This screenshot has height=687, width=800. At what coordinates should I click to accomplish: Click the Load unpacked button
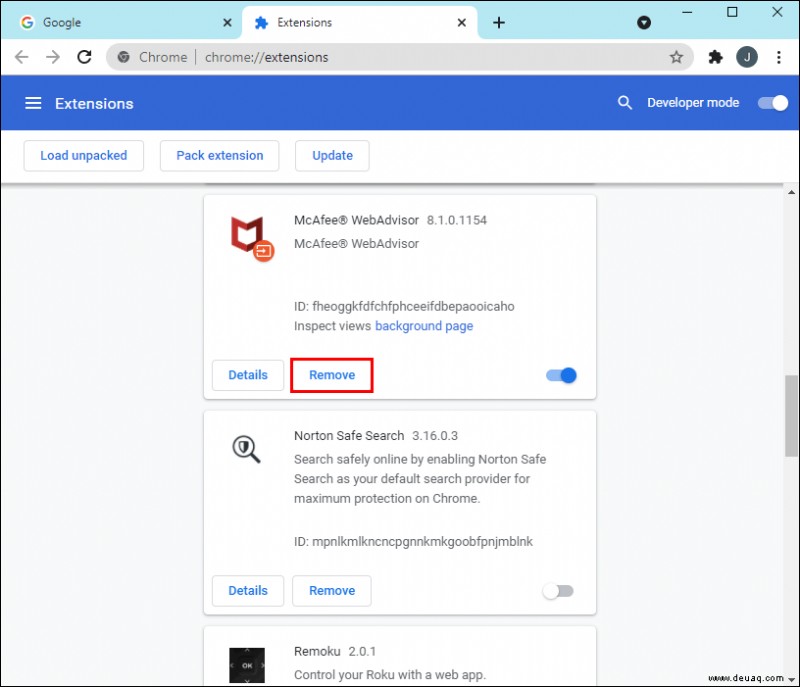pos(84,156)
